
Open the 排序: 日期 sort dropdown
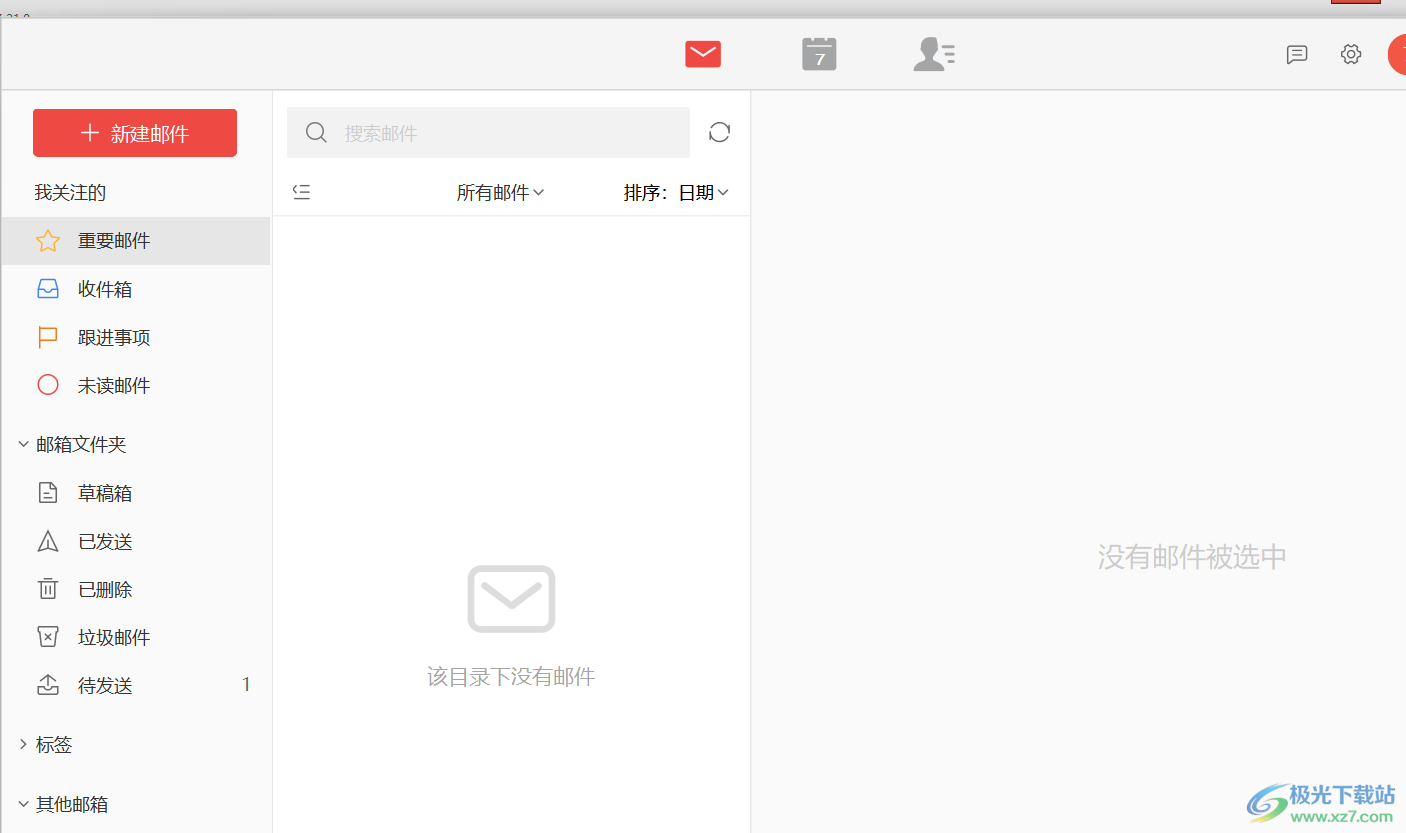pyautogui.click(x=676, y=192)
